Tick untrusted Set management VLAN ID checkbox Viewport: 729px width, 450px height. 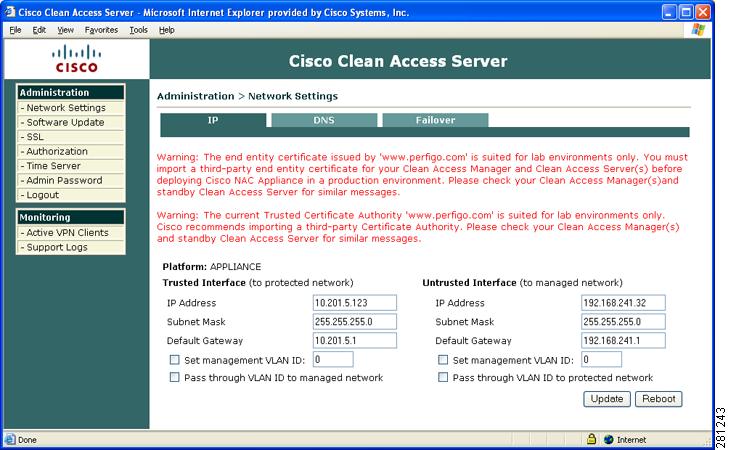pyautogui.click(x=443, y=360)
